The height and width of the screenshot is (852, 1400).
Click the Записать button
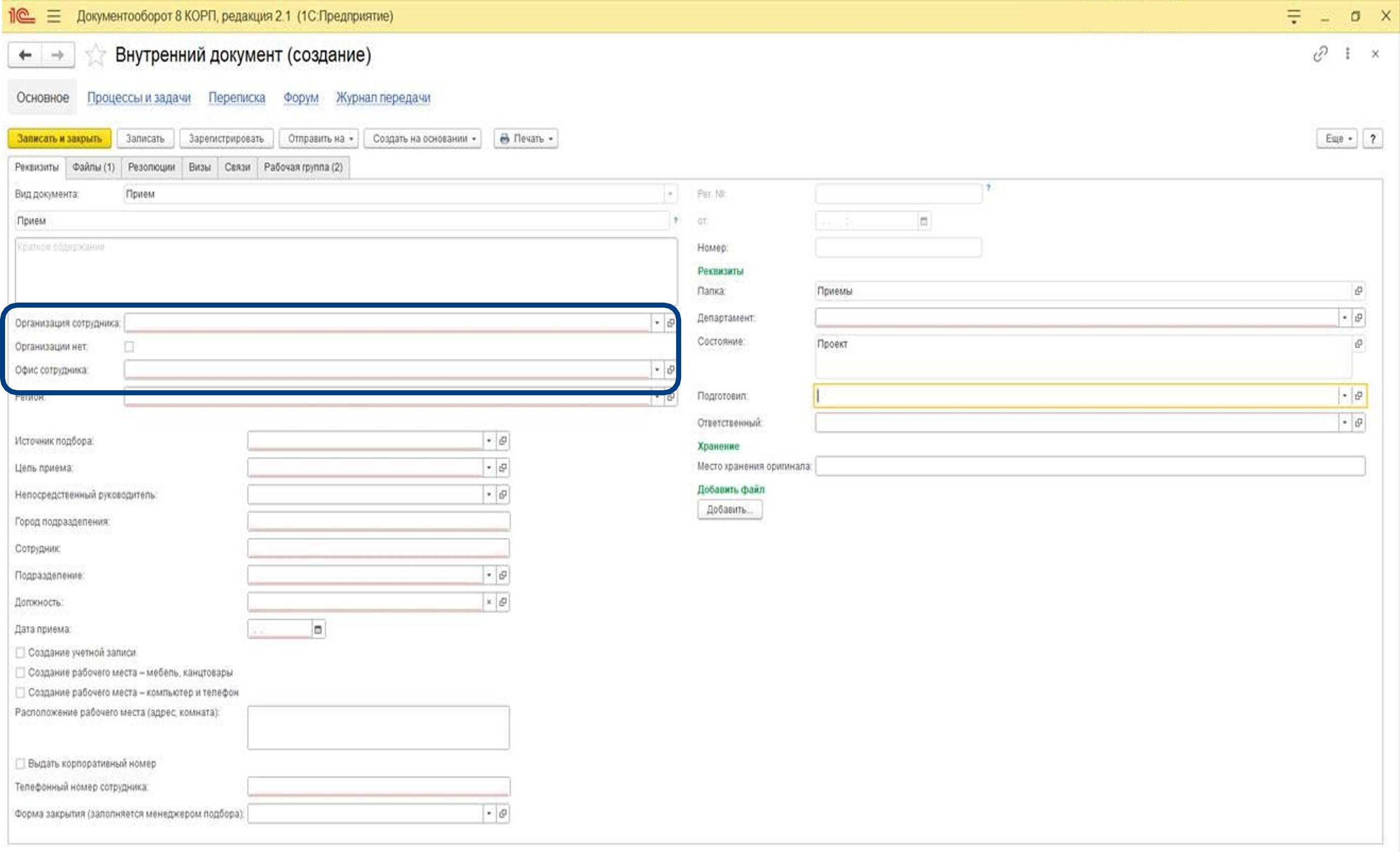coord(145,138)
